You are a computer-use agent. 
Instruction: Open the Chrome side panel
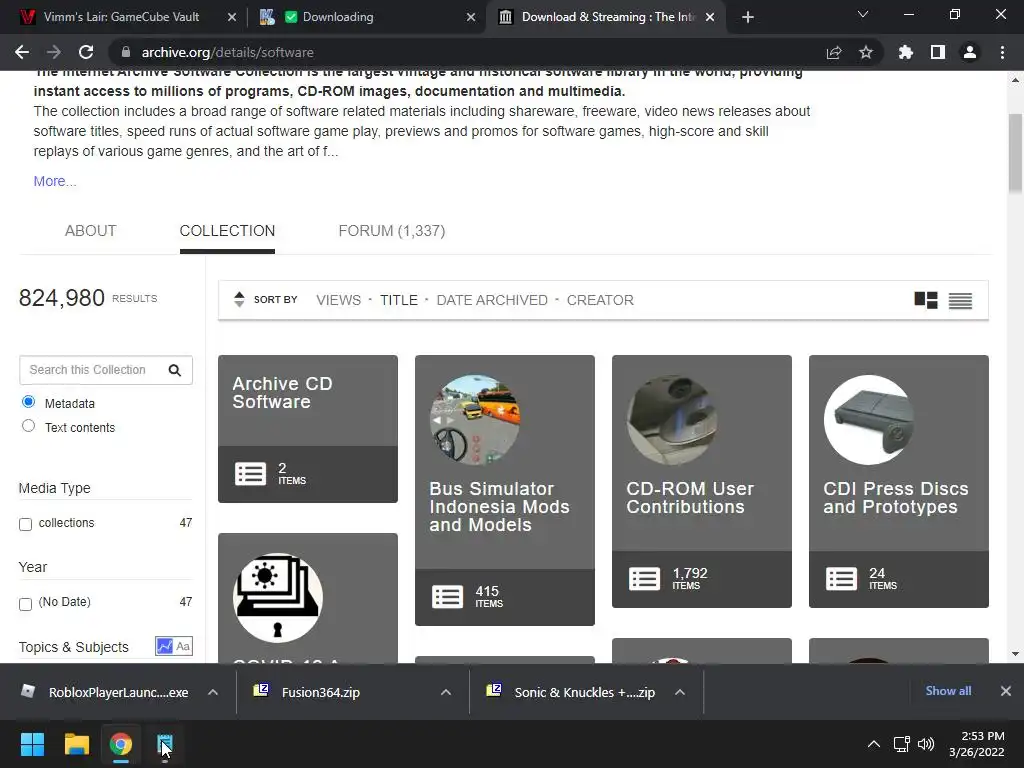coord(938,52)
